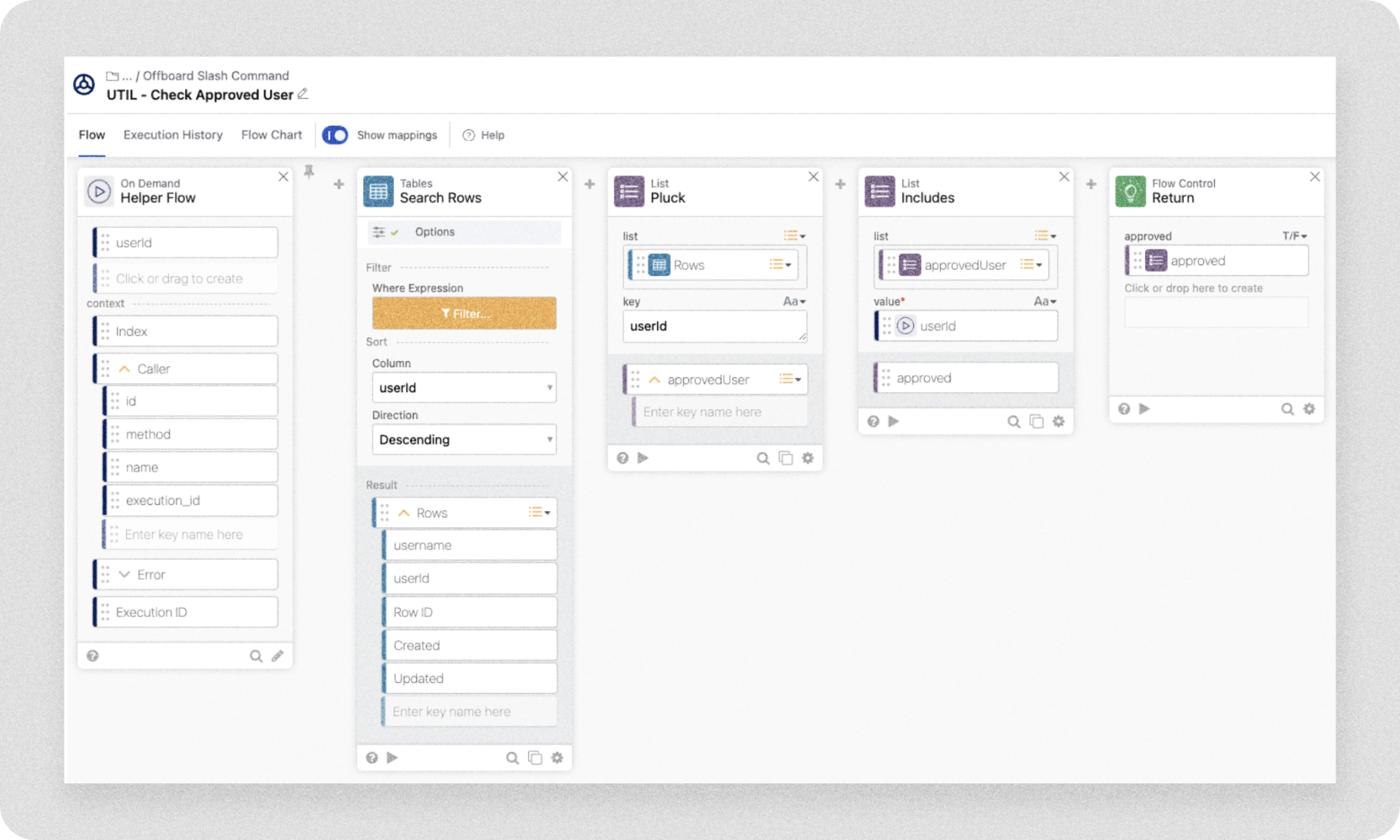Open the Direction Descending dropdown

[x=464, y=439]
